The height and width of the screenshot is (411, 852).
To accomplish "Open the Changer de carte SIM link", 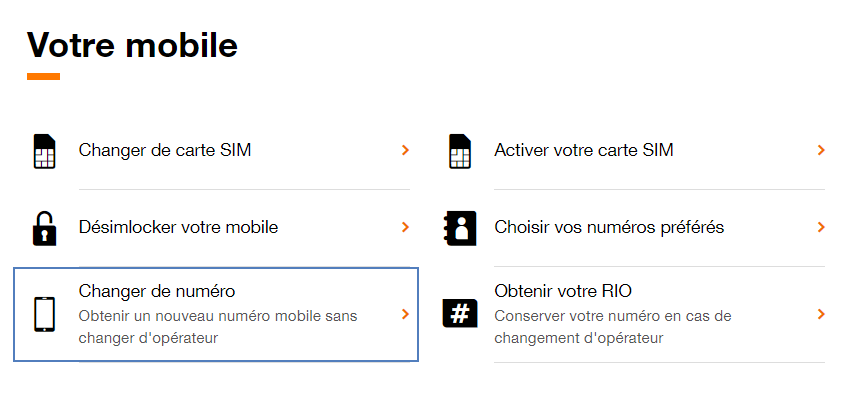I will coord(165,150).
